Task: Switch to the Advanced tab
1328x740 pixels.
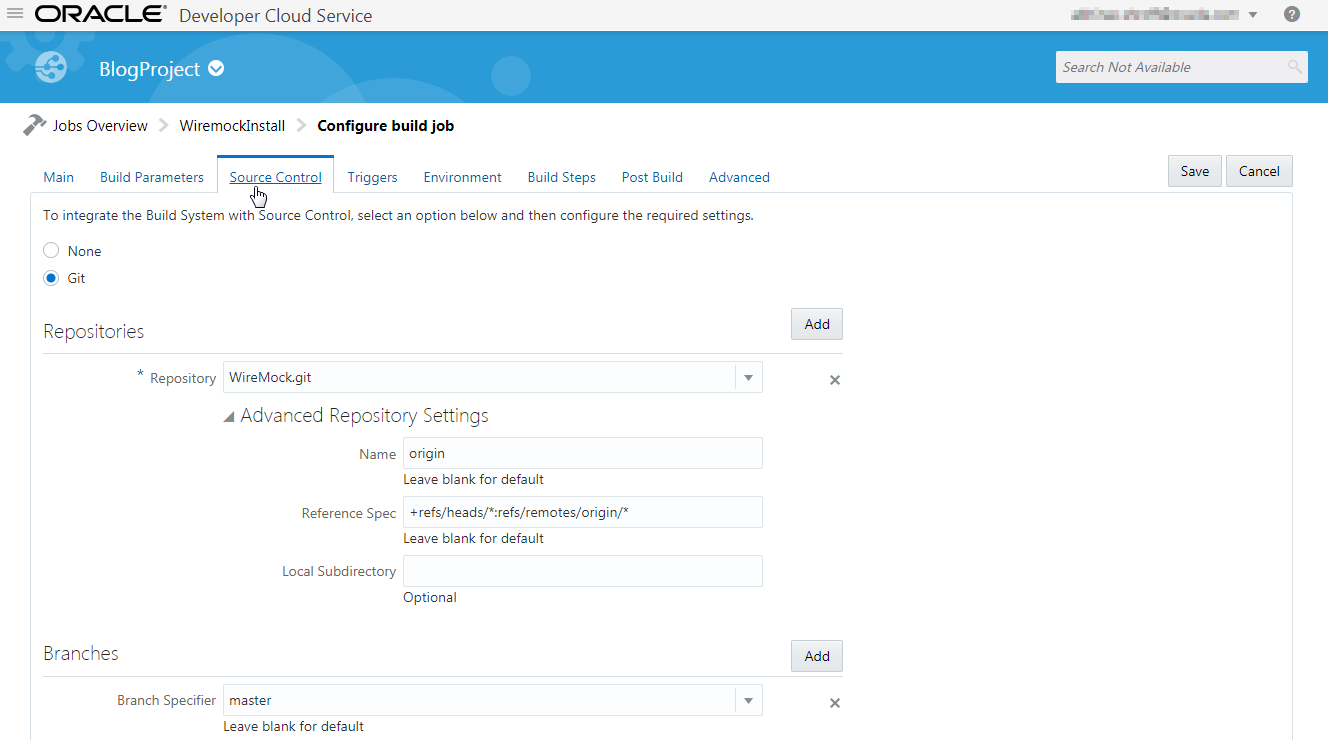Action: pos(739,177)
